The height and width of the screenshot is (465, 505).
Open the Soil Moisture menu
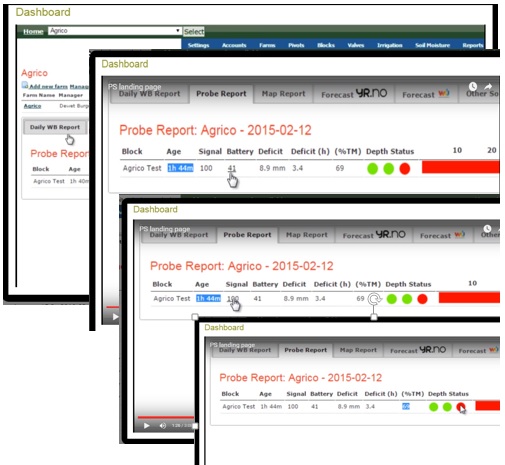click(x=432, y=45)
